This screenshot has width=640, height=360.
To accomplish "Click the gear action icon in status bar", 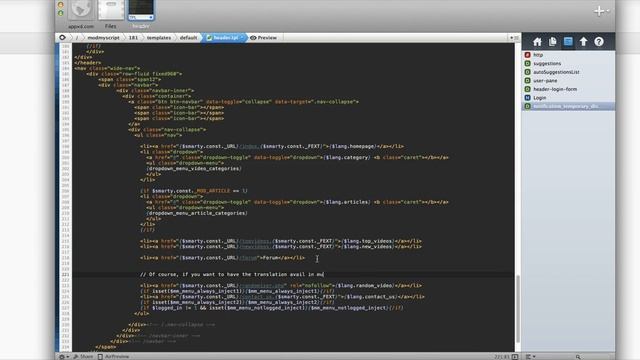I will point(62,357).
